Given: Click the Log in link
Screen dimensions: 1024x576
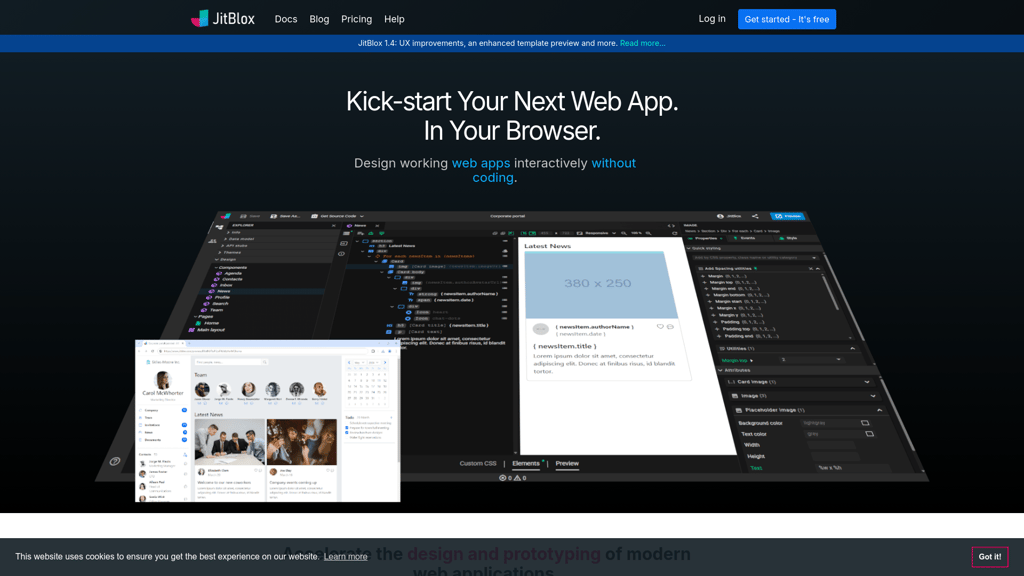Looking at the screenshot, I should pos(712,19).
